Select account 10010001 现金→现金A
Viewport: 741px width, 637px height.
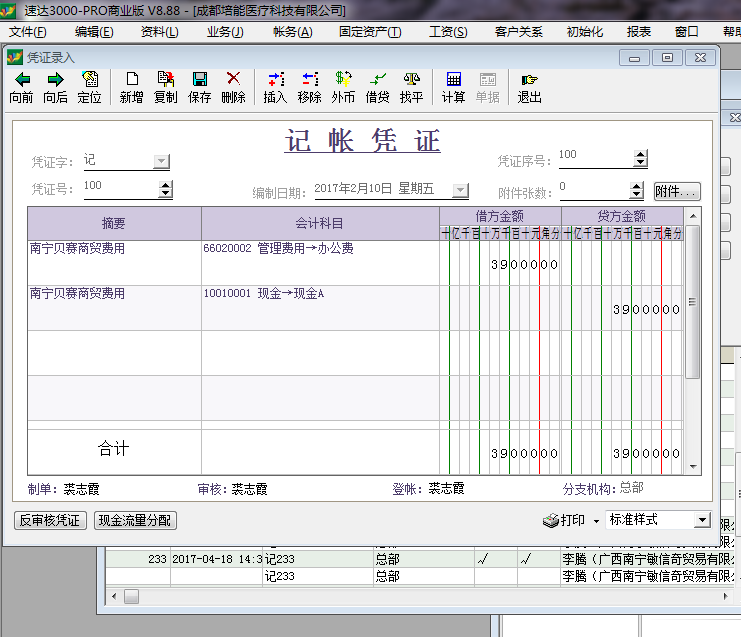(264, 293)
